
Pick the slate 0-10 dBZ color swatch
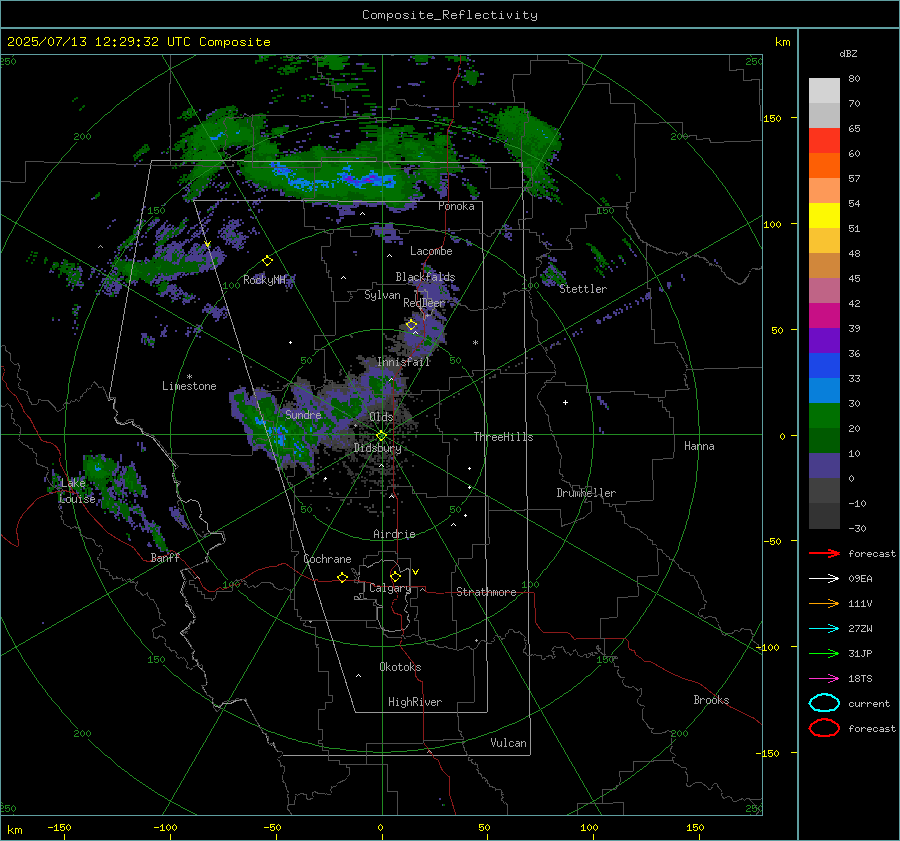tap(824, 466)
